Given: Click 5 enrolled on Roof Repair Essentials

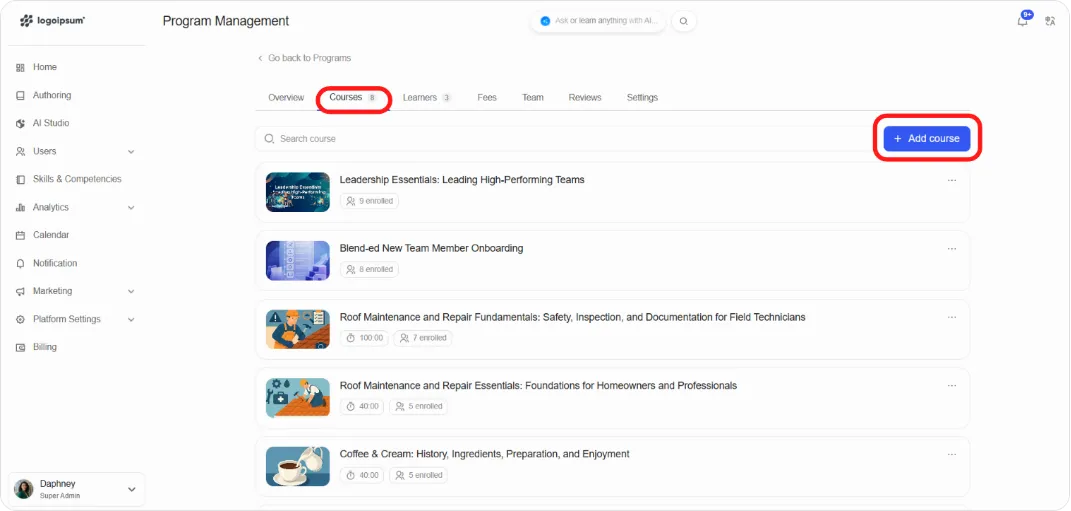Looking at the screenshot, I should coord(419,406).
